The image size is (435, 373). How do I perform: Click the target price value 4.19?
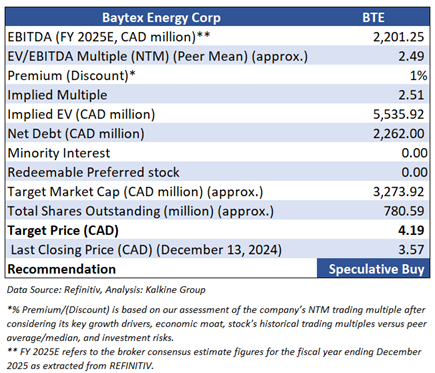pyautogui.click(x=411, y=230)
